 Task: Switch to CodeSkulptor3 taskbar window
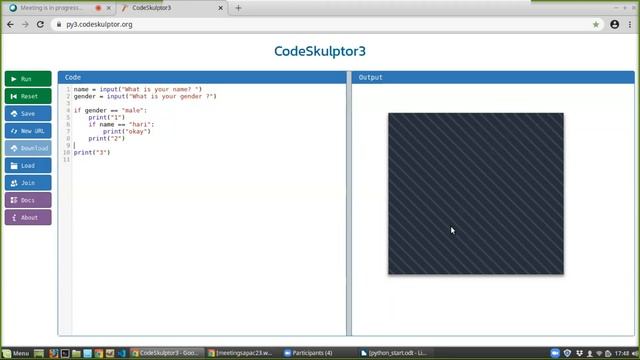tap(167, 353)
